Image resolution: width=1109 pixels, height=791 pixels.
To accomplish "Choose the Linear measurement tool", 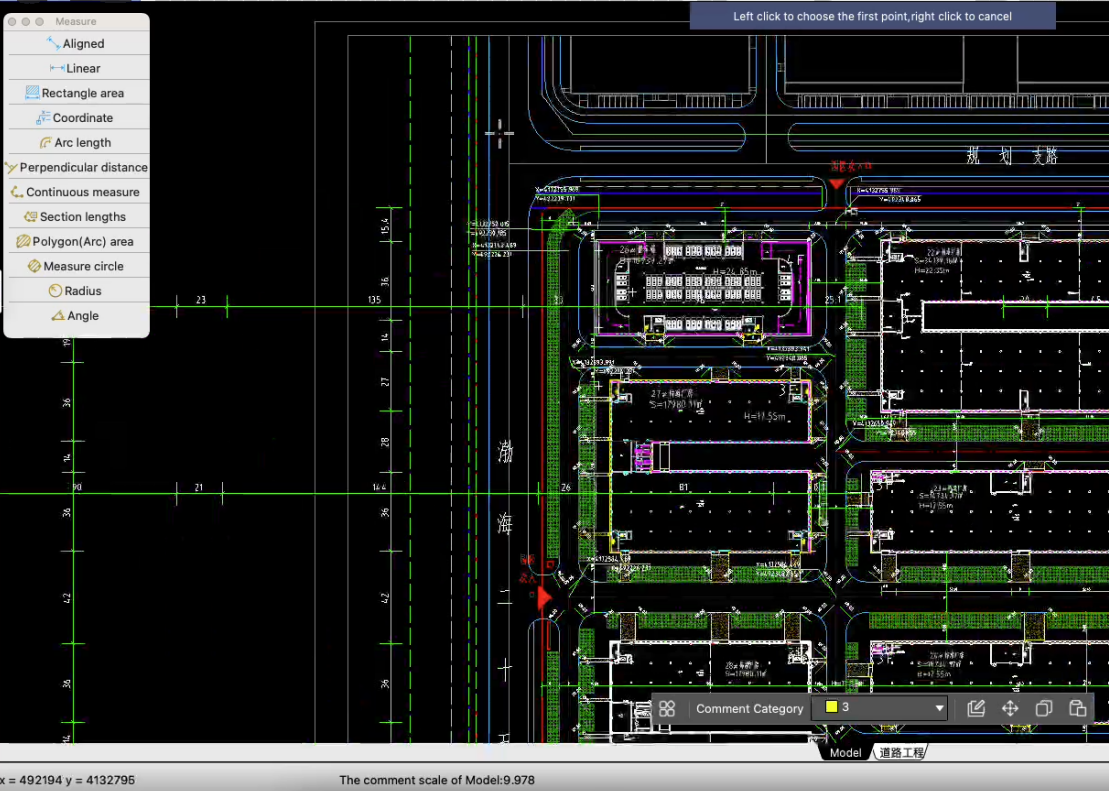I will point(76,68).
